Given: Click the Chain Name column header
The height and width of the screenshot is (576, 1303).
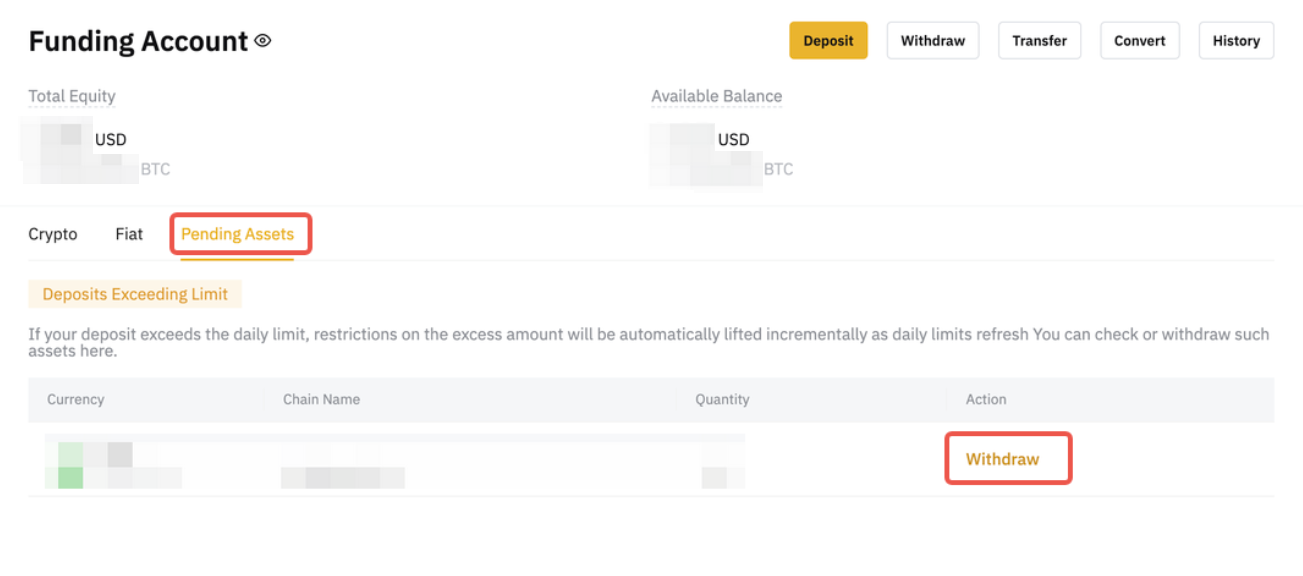Looking at the screenshot, I should click(321, 399).
